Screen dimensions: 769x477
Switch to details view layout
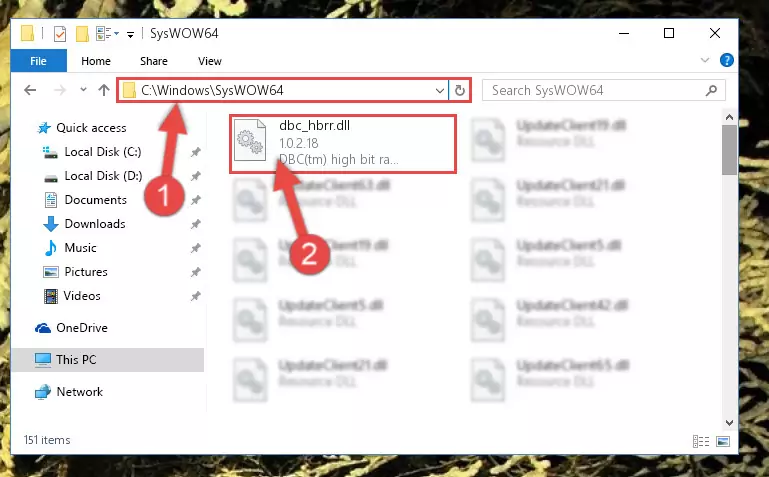[x=701, y=441]
